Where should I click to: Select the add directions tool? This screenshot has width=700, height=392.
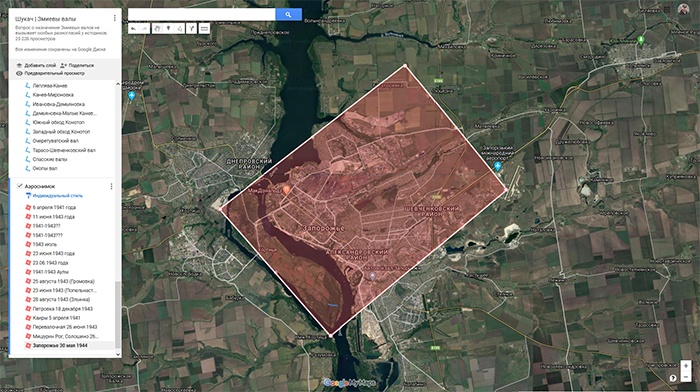191,29
